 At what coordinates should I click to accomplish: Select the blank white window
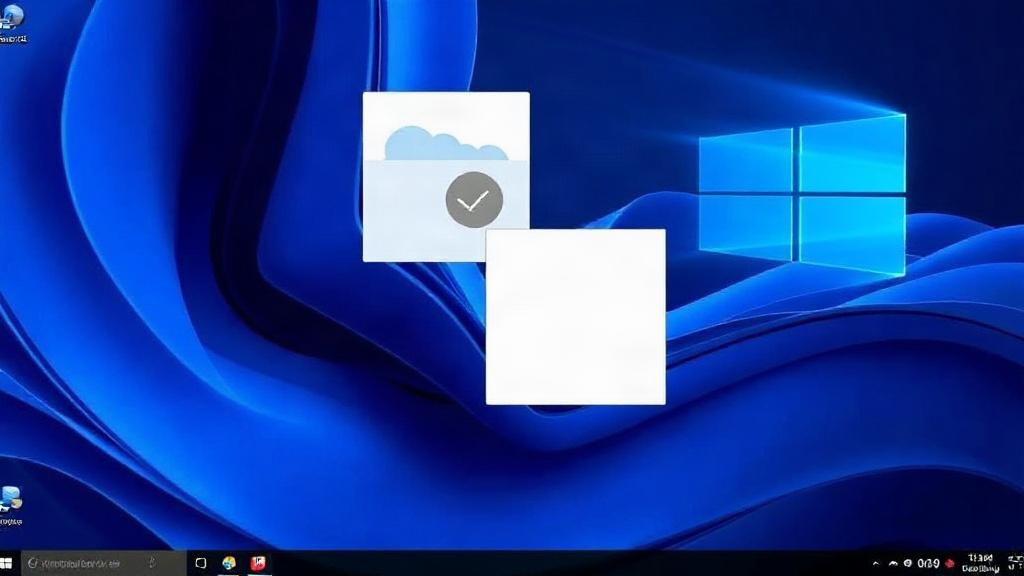pos(575,317)
